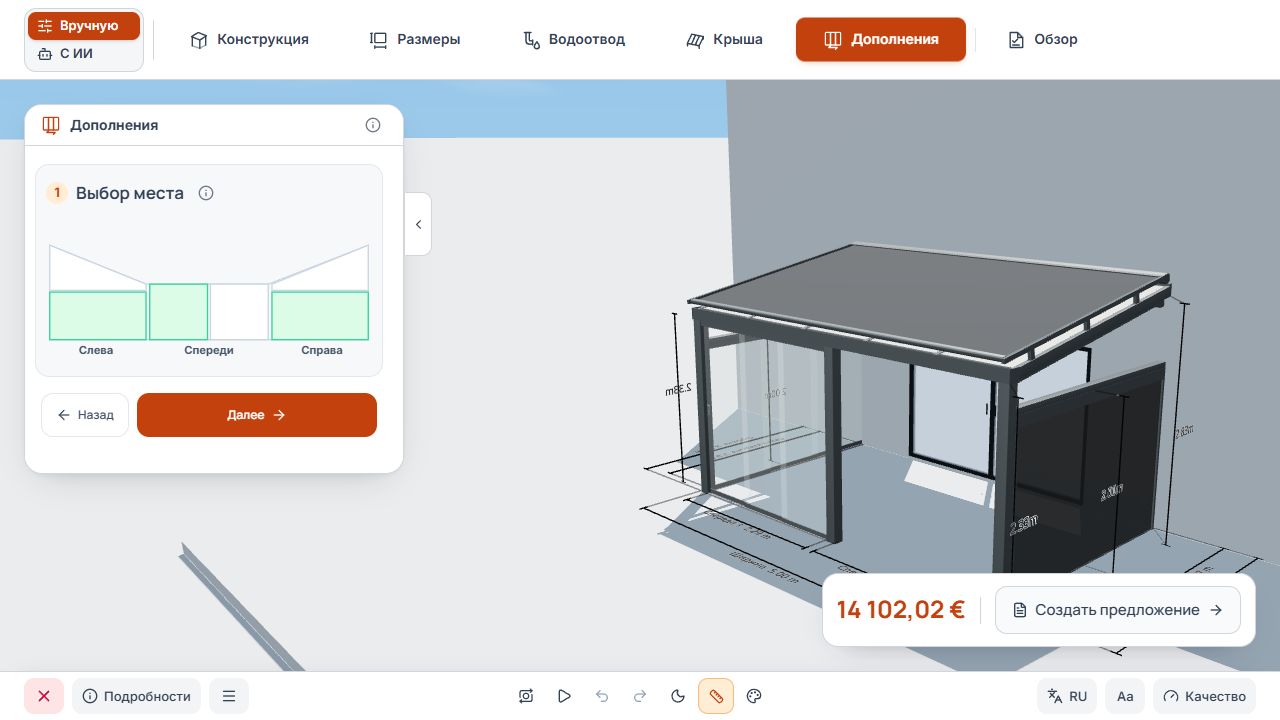Image resolution: width=1280 pixels, height=720 pixels.
Task: Switch to С ИИ mode
Action: [84, 54]
